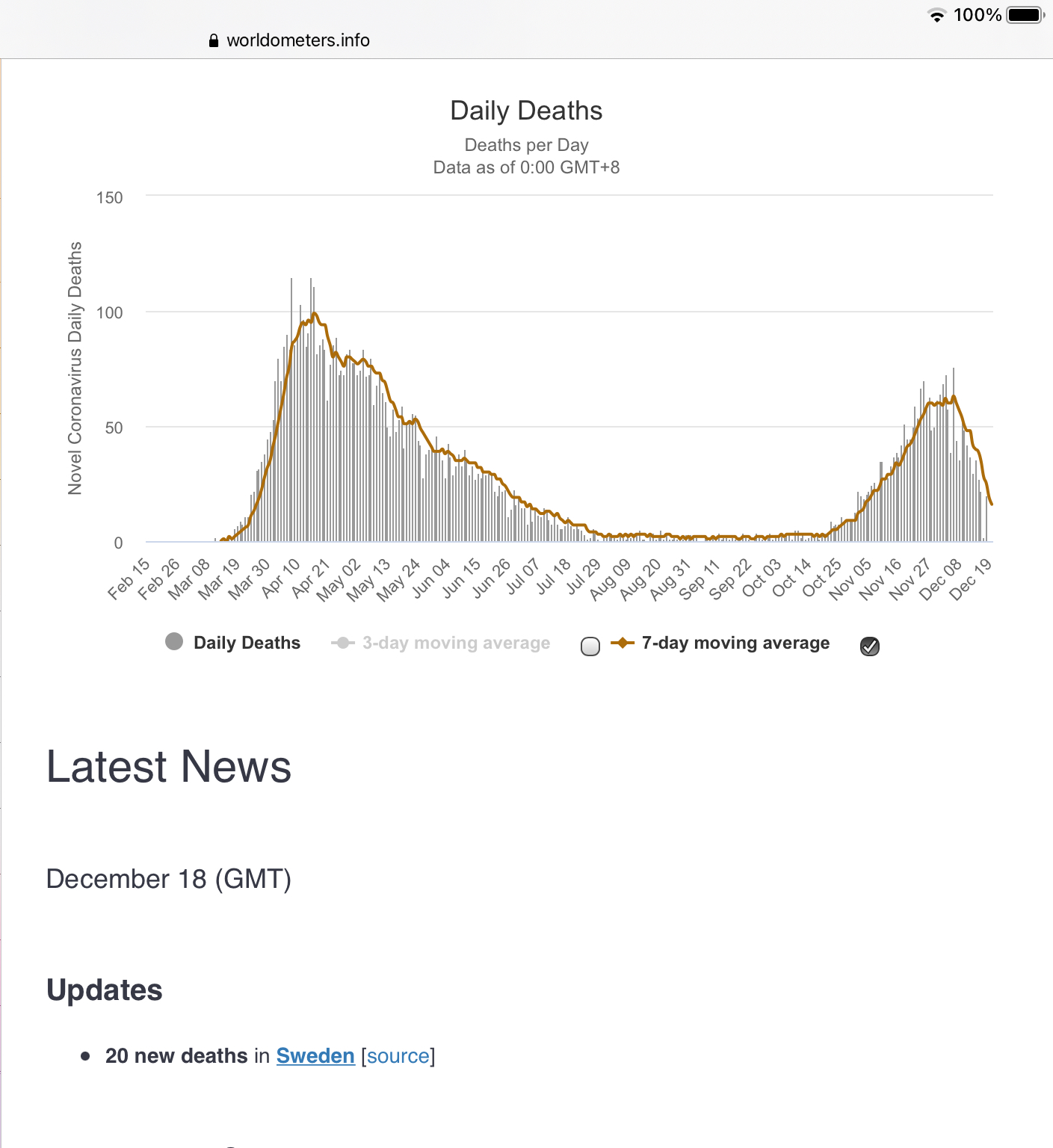Enable the unchecked 3-day moving average checkbox
This screenshot has width=1053, height=1148.
coord(590,646)
